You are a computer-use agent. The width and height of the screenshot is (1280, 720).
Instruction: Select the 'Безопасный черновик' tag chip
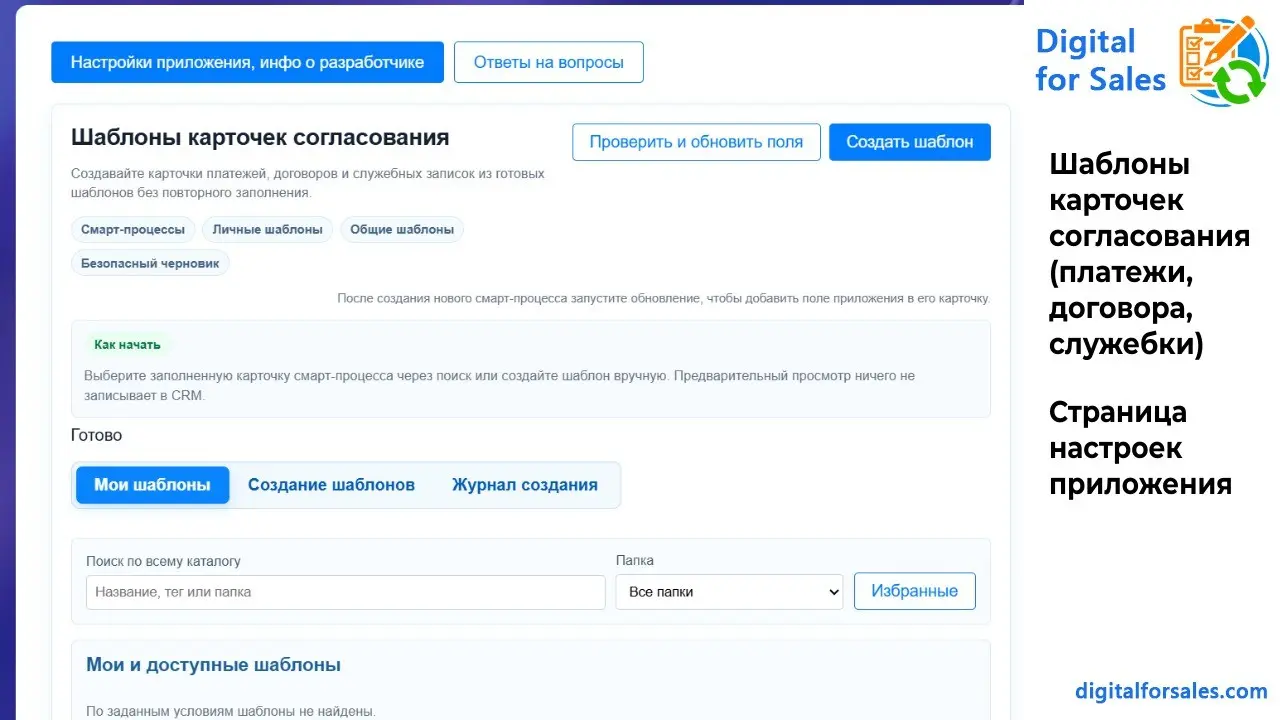150,263
